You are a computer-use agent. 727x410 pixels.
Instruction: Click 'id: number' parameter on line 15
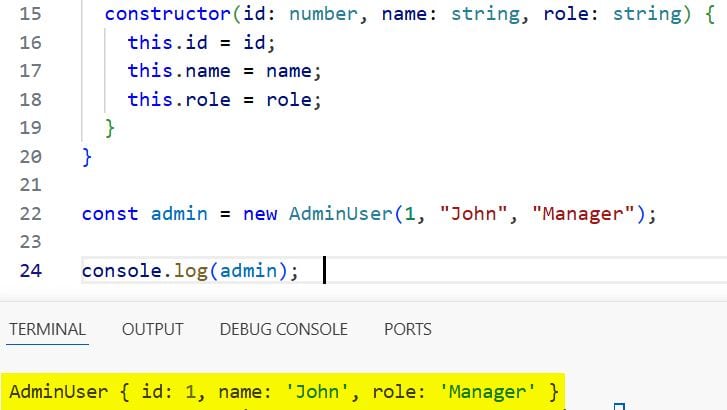[300, 14]
